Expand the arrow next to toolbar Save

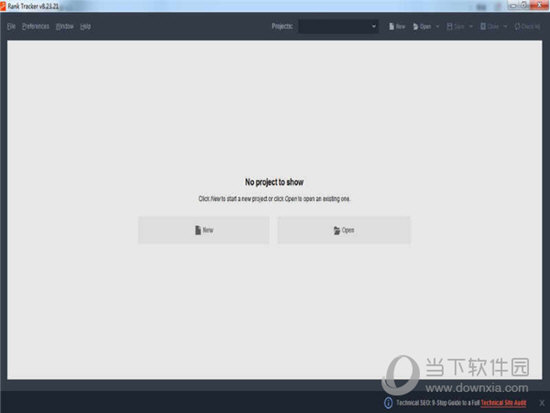(471, 27)
